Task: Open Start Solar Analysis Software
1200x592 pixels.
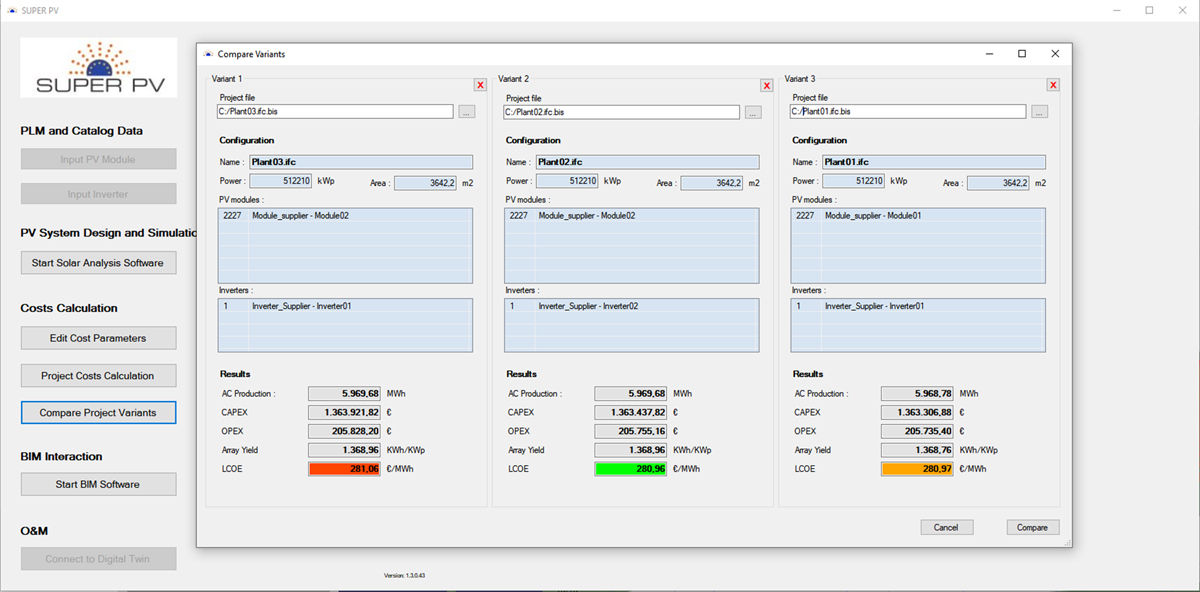Action: 98,263
